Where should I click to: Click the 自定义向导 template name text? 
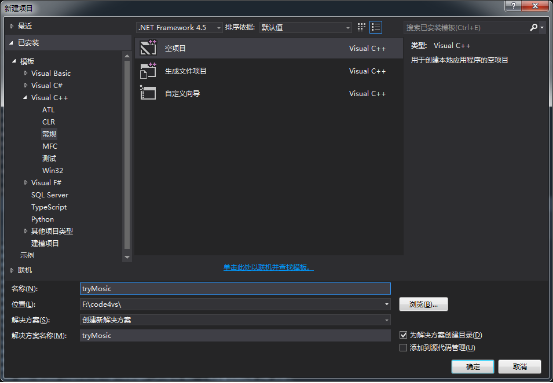pyautogui.click(x=182, y=93)
